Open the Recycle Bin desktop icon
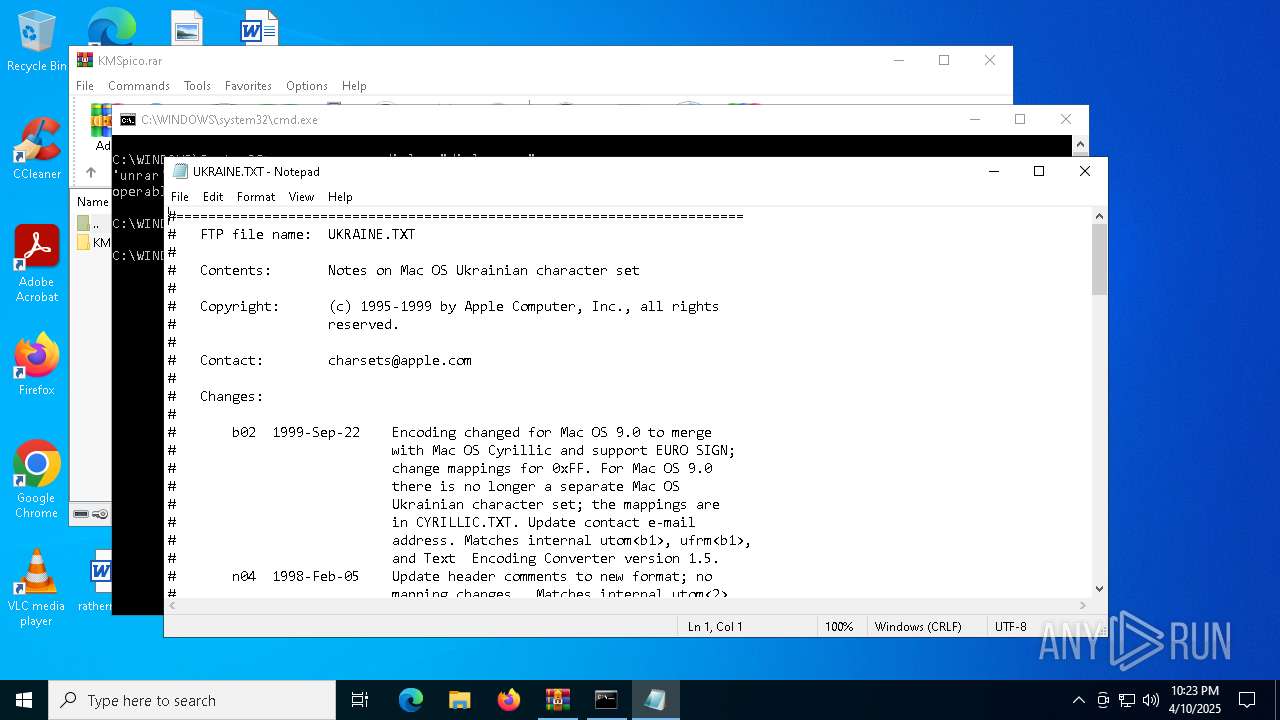 pos(37,40)
